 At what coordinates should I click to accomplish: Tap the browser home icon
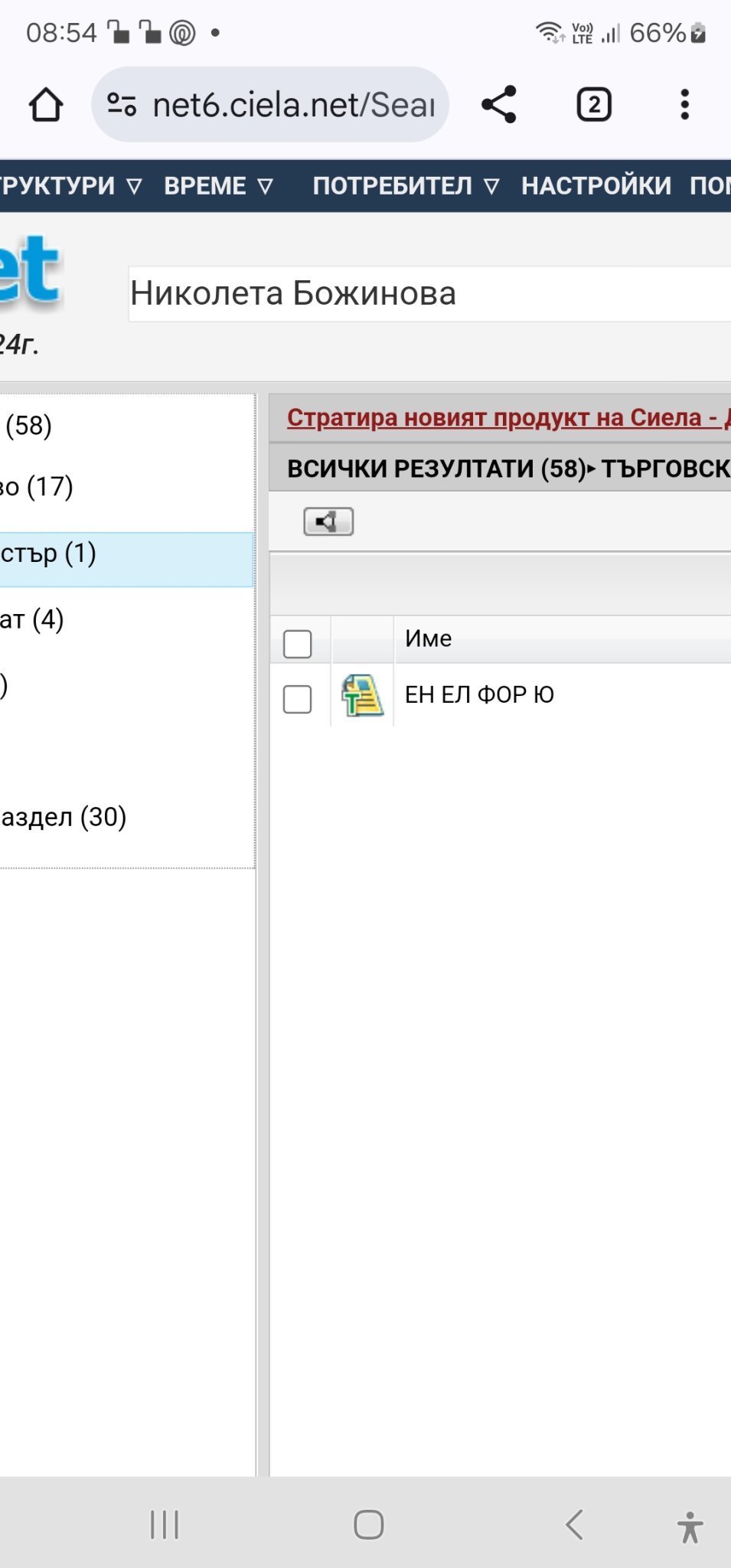tap(46, 105)
